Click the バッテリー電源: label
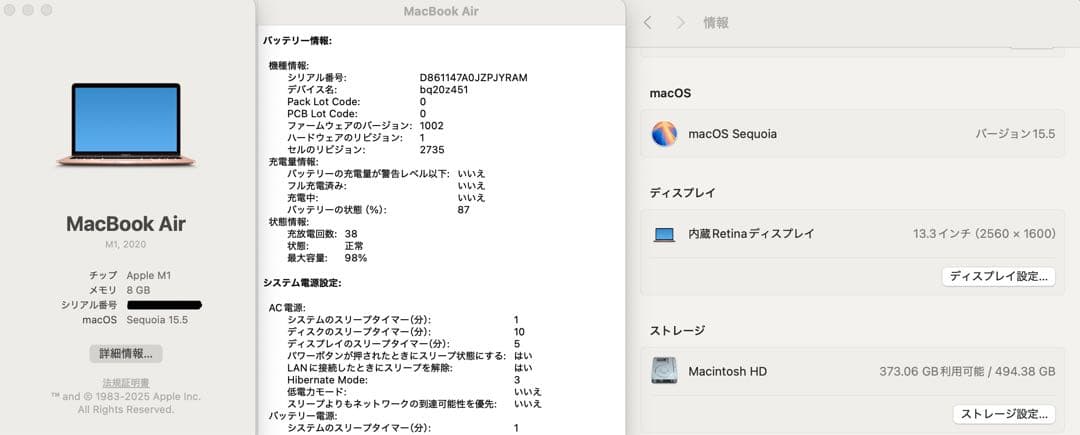The height and width of the screenshot is (435, 1080). click(x=302, y=416)
